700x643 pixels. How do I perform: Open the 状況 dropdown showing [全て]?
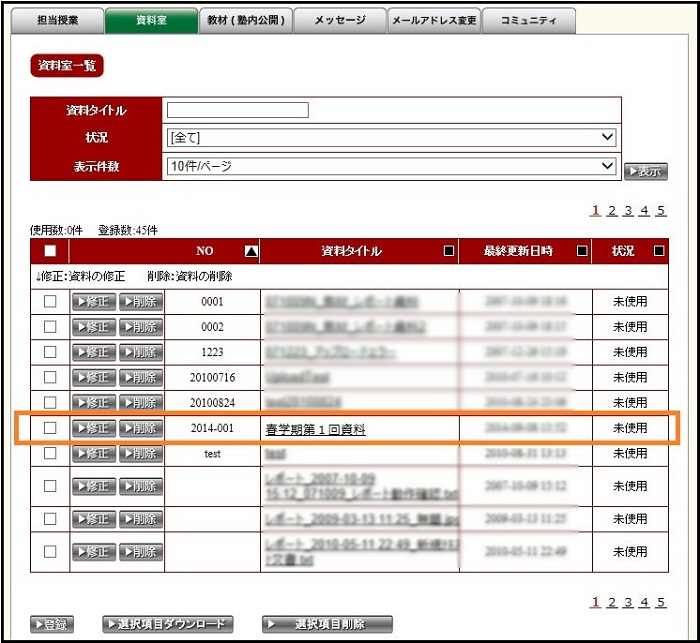click(x=390, y=137)
